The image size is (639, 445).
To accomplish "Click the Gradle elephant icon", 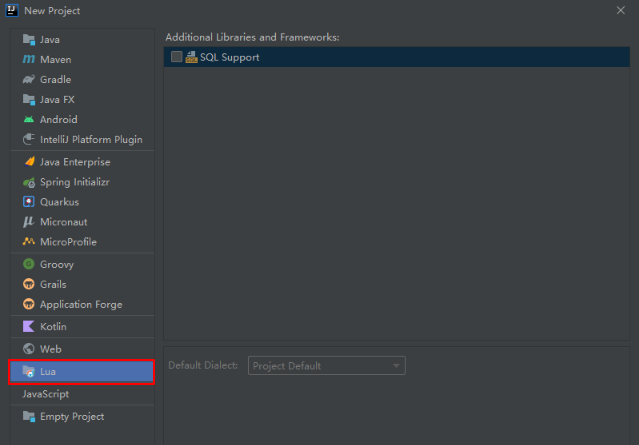I will point(29,79).
